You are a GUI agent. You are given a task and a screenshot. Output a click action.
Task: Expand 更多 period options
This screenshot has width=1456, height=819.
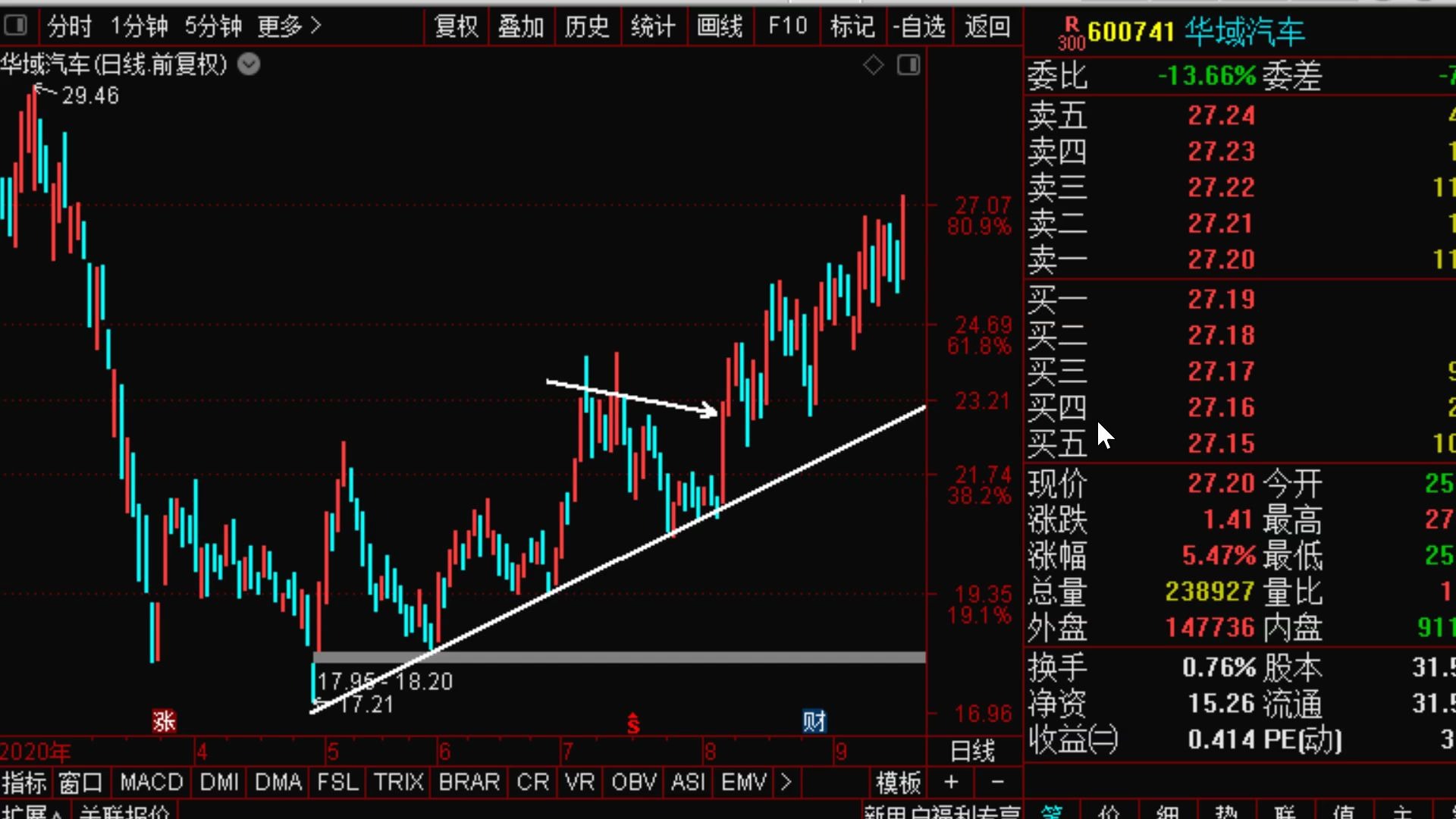(289, 27)
